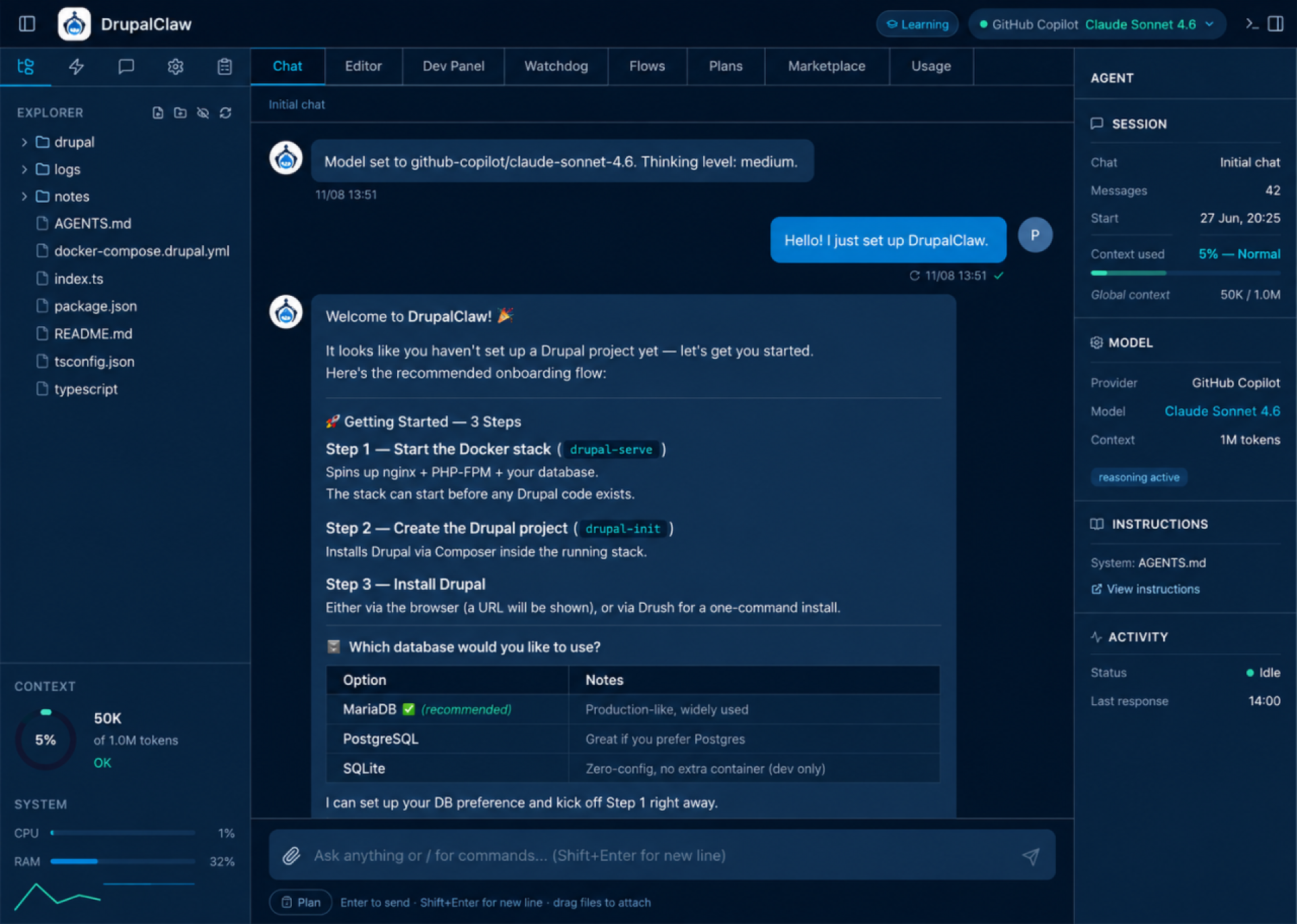This screenshot has width=1297, height=924.
Task: Click the View instructions link
Action: (x=1146, y=589)
